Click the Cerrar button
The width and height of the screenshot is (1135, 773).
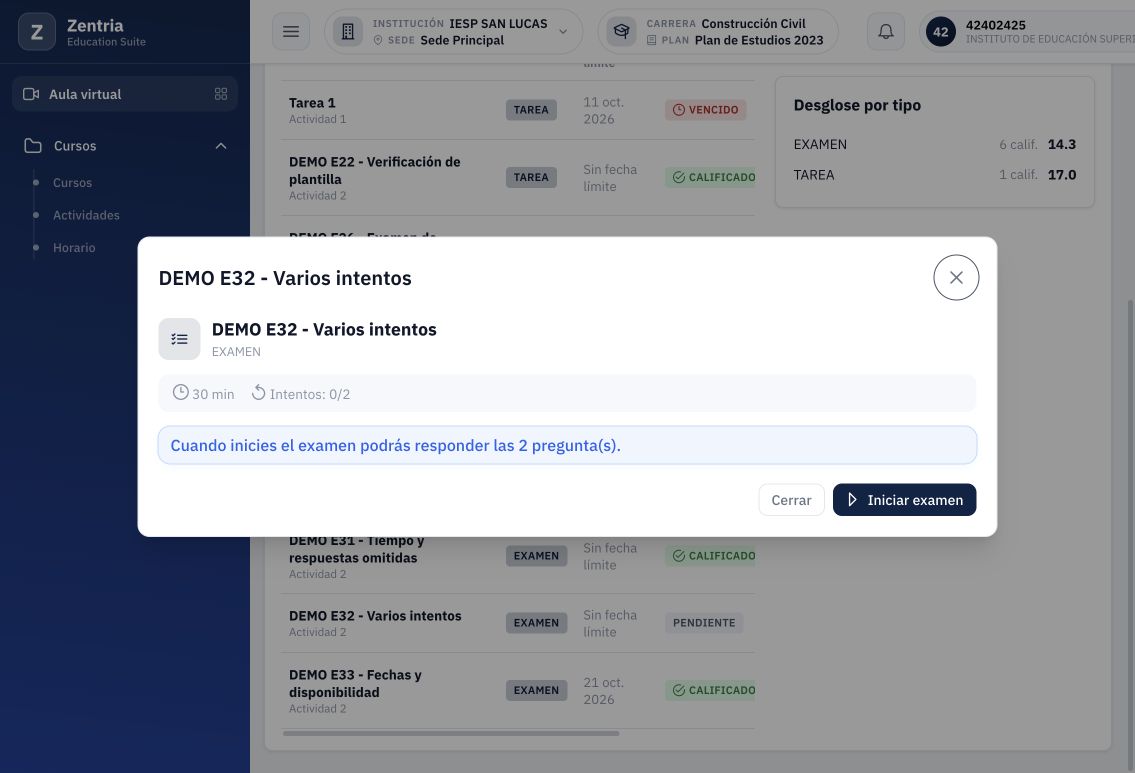(x=791, y=500)
